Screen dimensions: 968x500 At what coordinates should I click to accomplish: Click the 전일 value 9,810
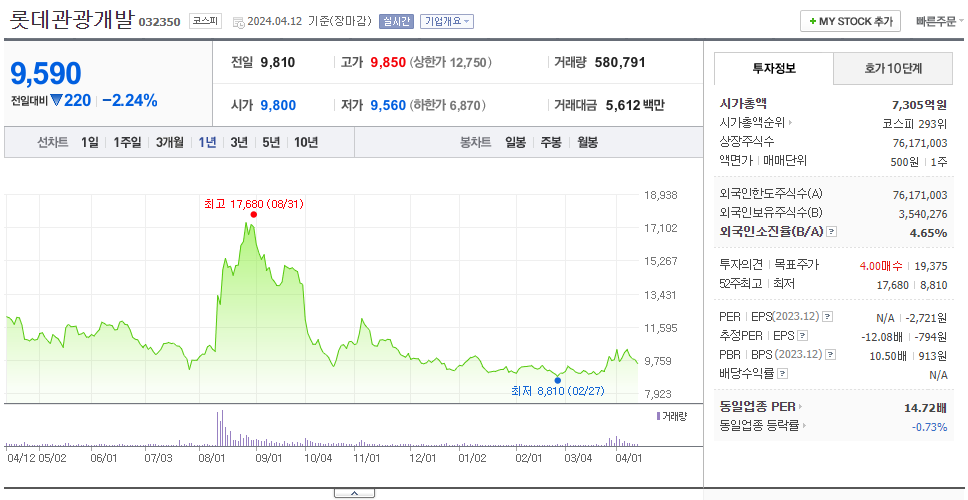click(278, 62)
